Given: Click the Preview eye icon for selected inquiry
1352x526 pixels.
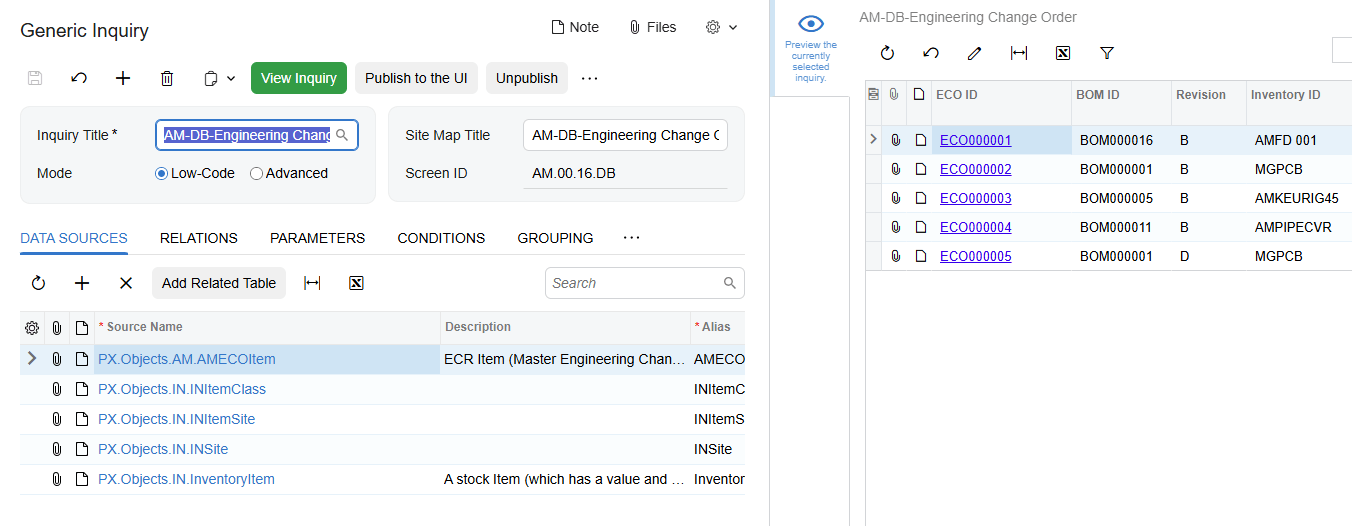Looking at the screenshot, I should point(811,23).
